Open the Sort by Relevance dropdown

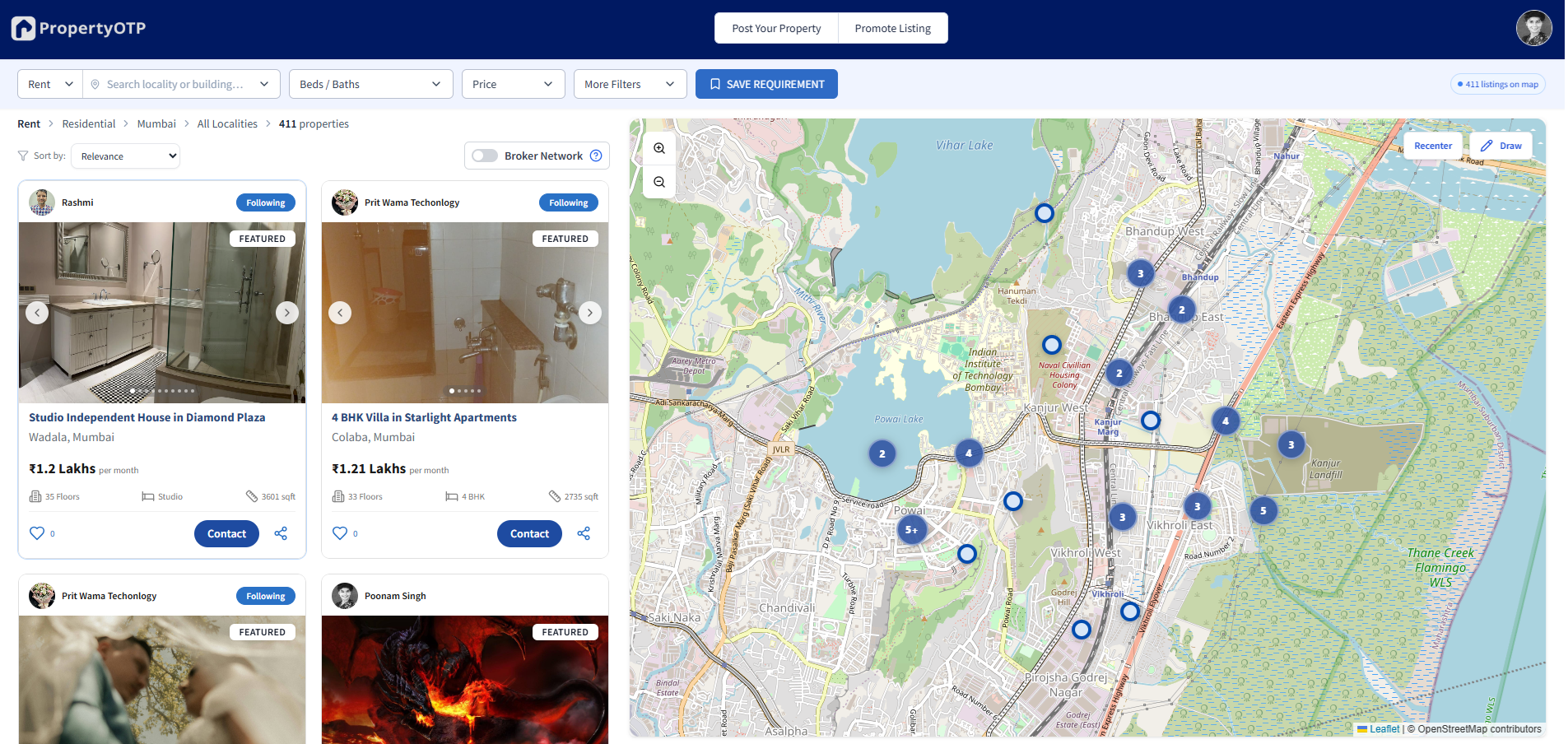tap(126, 156)
